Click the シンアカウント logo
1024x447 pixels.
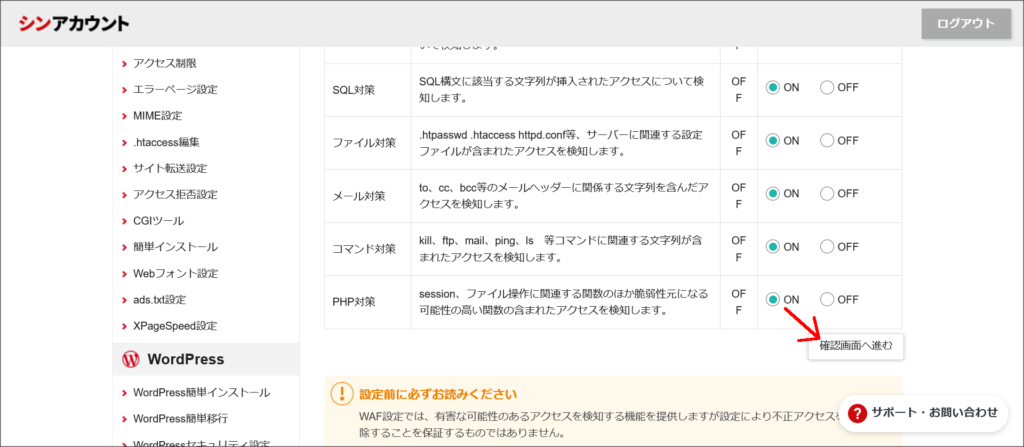point(73,23)
